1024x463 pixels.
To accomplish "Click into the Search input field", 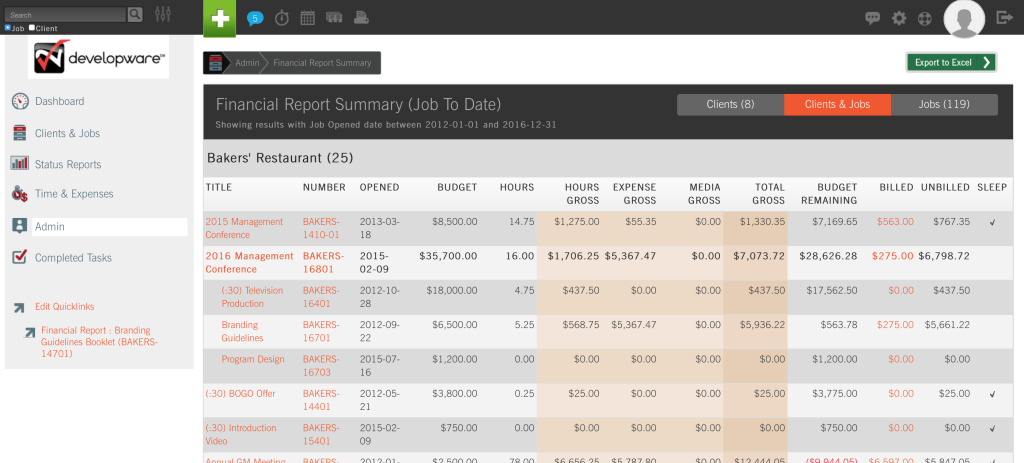I will pyautogui.click(x=65, y=14).
